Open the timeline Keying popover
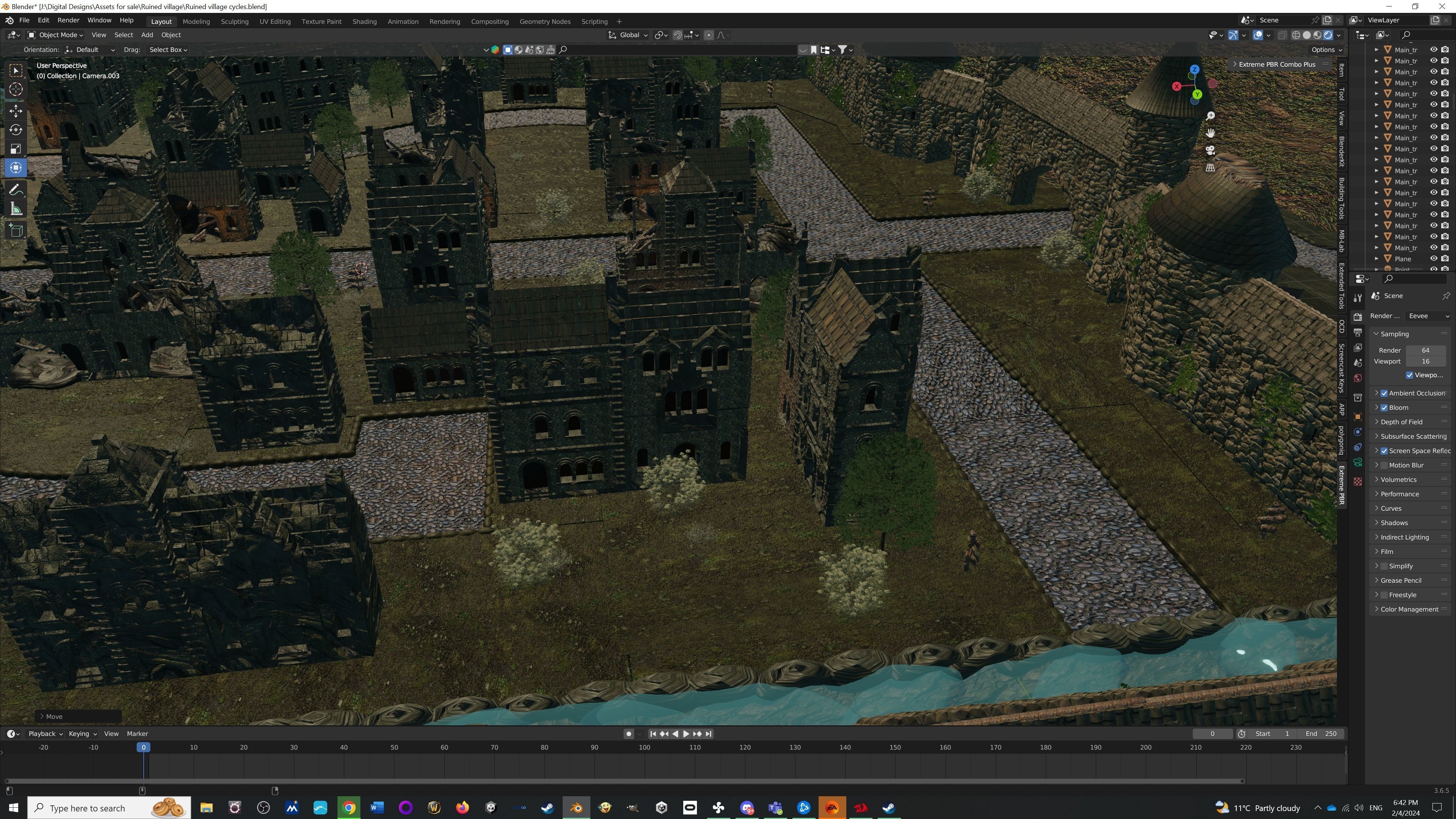 [83, 734]
